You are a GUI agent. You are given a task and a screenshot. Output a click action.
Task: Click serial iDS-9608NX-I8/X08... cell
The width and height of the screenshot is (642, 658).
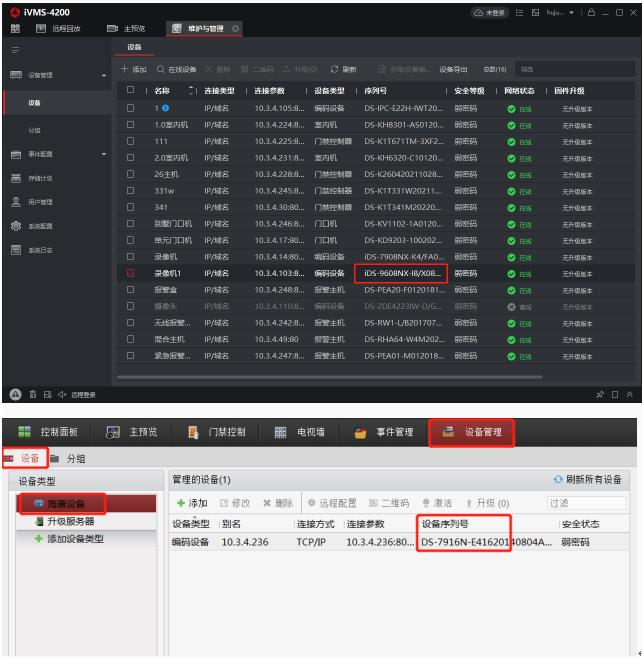click(402, 273)
